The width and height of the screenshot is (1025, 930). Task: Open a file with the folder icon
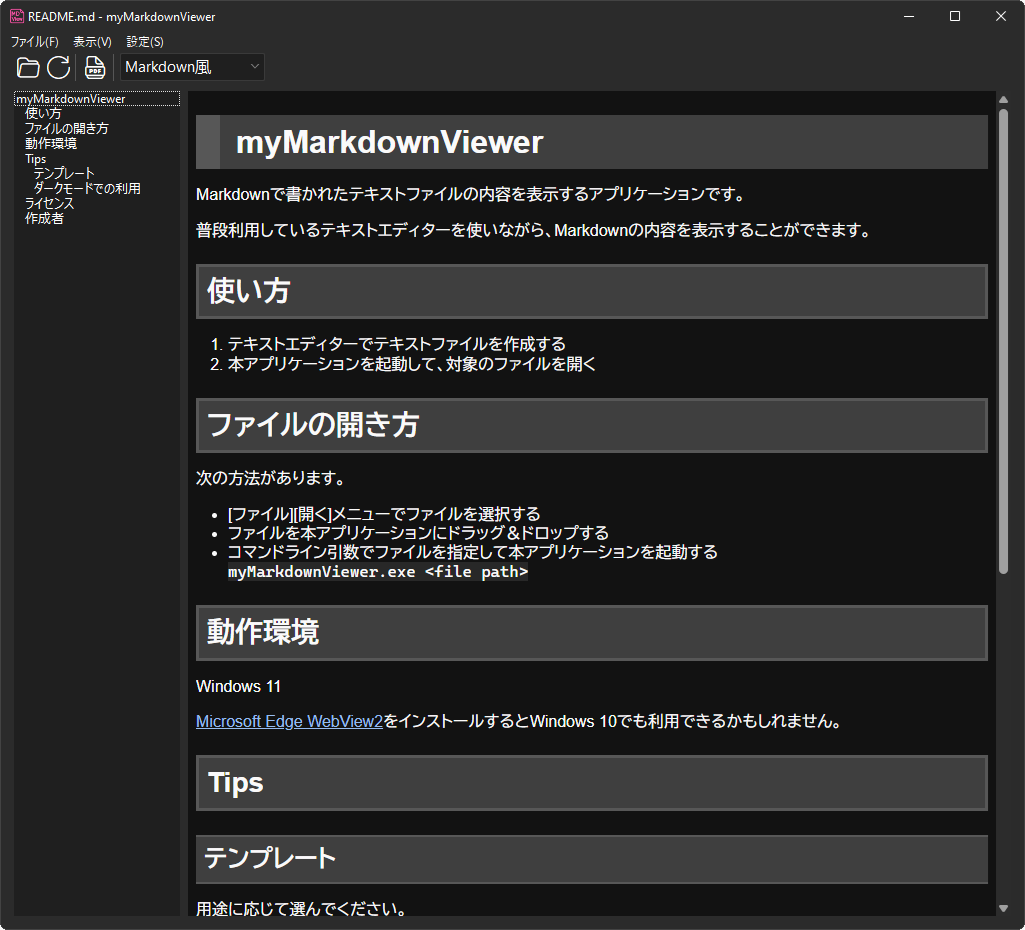[28, 67]
